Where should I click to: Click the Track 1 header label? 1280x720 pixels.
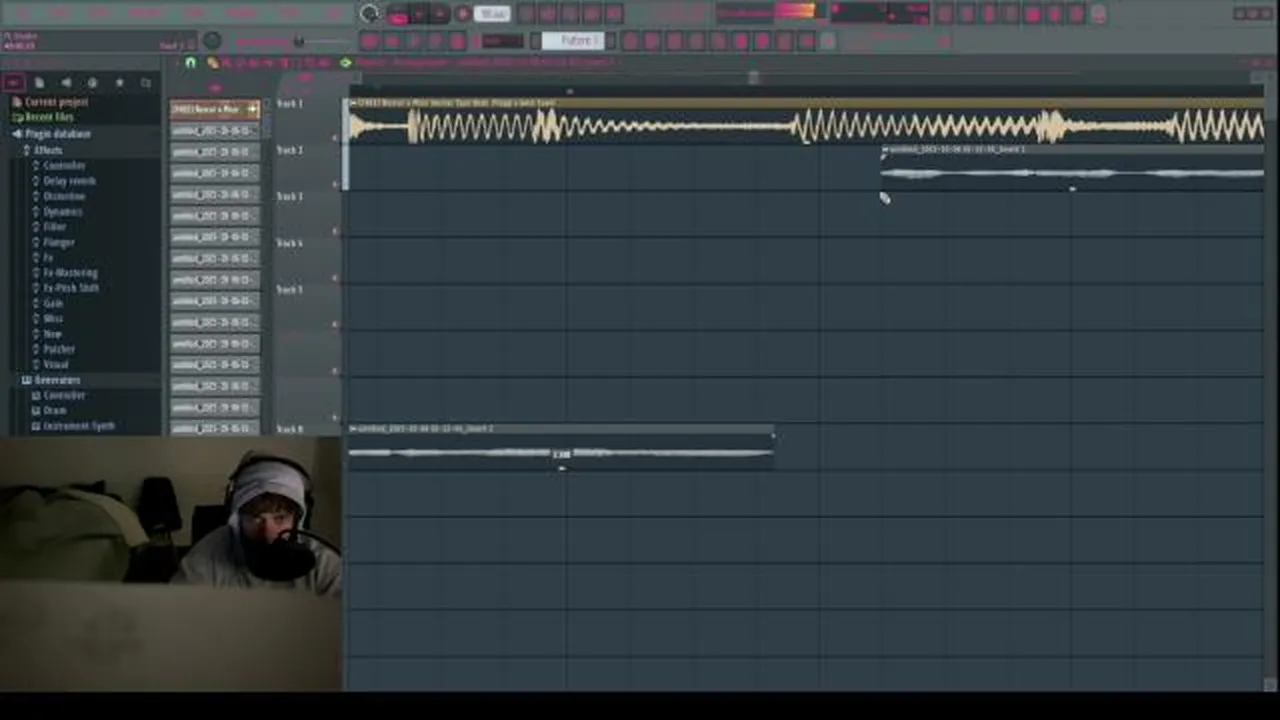click(290, 104)
